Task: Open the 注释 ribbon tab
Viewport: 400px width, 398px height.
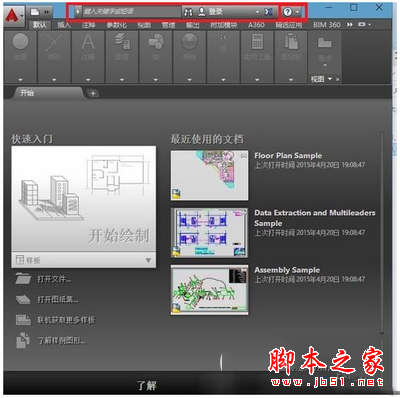Action: 89,25
